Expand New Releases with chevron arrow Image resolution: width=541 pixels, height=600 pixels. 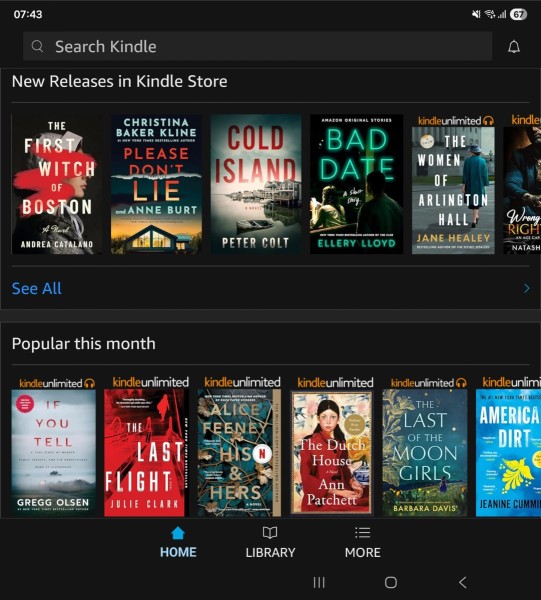tap(526, 288)
